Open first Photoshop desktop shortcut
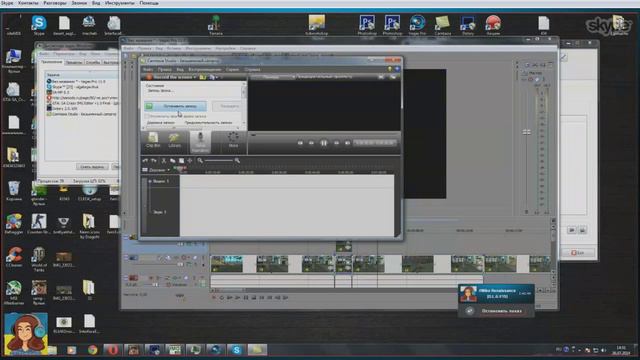The image size is (640, 360). point(367,25)
